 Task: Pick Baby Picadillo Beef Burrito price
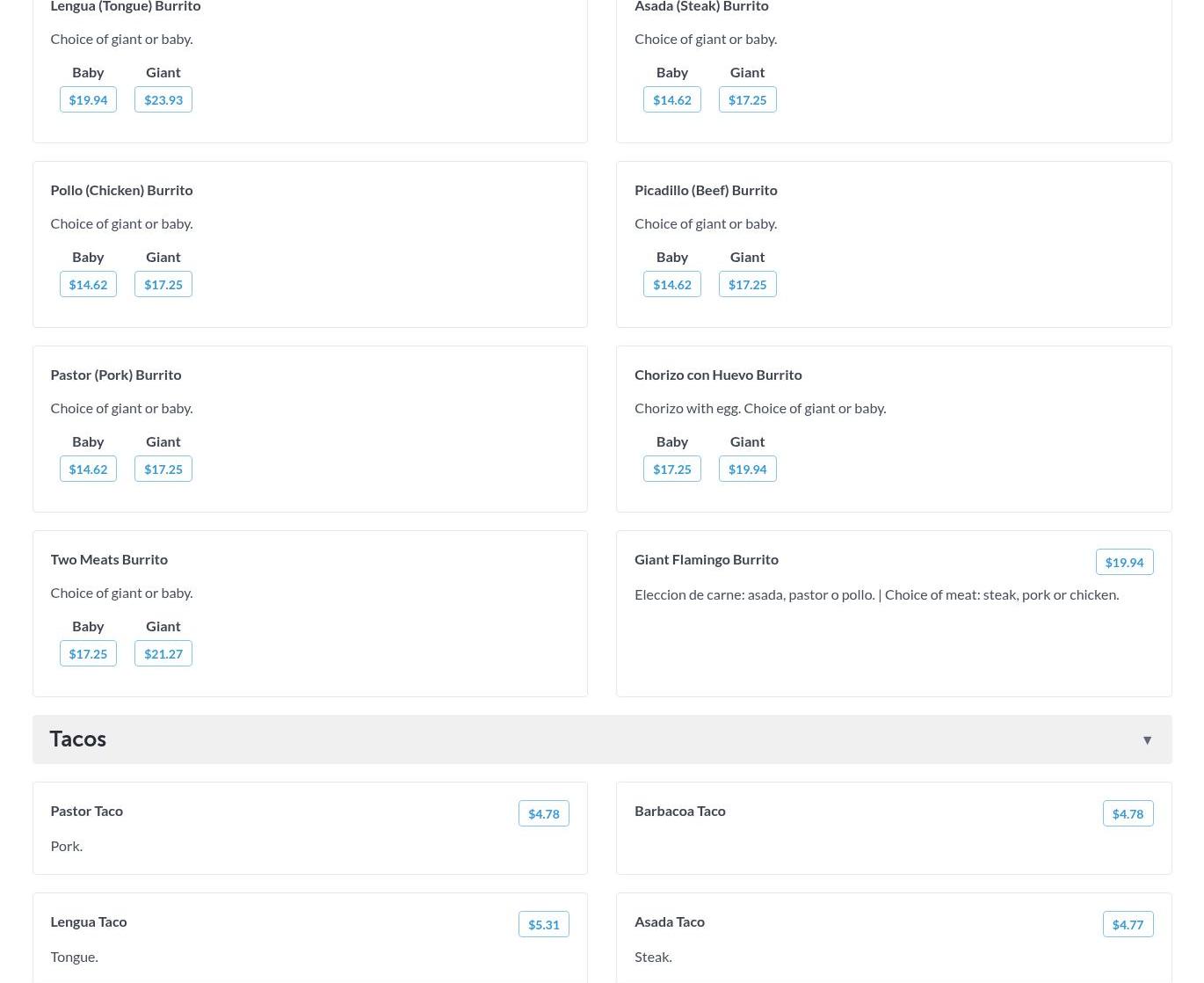(x=671, y=284)
